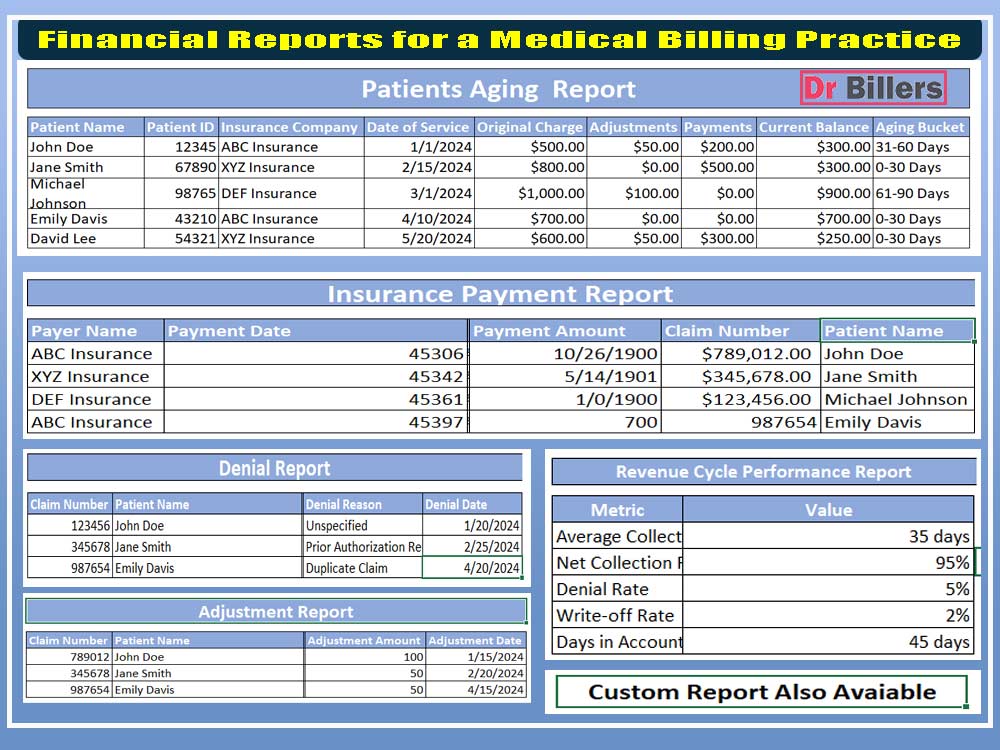This screenshot has height=750, width=1000.
Task: Select payment date cell 45361
Action: click(x=316, y=399)
